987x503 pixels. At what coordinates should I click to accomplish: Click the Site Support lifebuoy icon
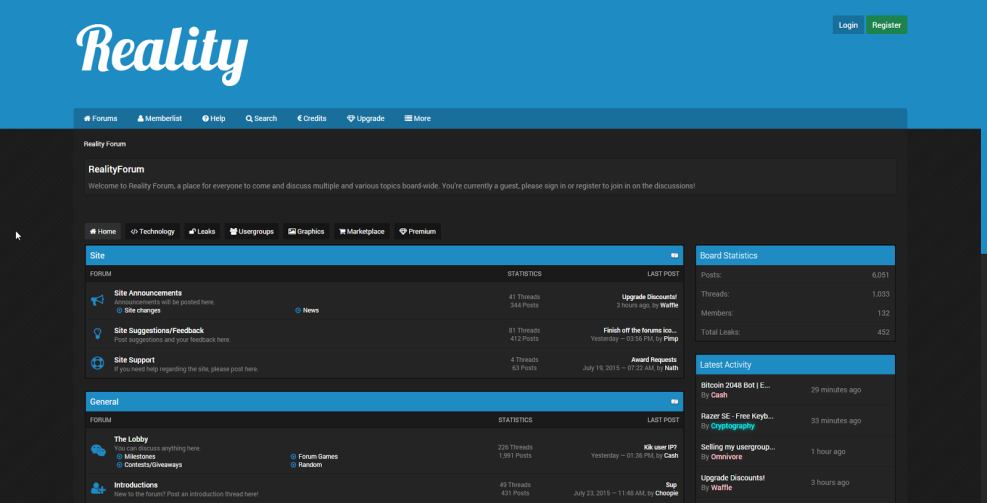coord(98,363)
